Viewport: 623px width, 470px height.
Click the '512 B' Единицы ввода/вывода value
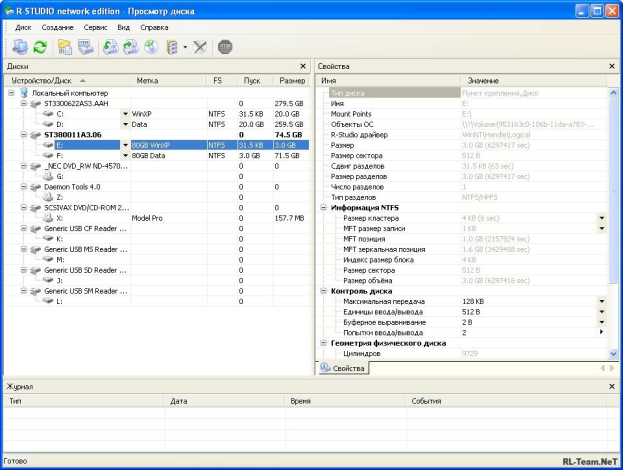tap(528, 311)
